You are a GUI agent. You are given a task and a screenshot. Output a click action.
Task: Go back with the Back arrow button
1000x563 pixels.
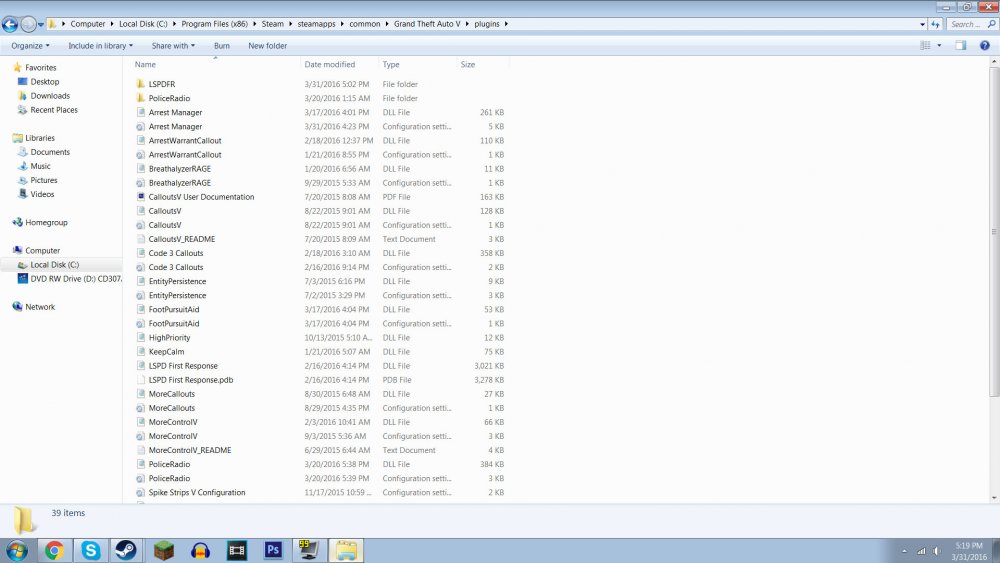[x=10, y=24]
